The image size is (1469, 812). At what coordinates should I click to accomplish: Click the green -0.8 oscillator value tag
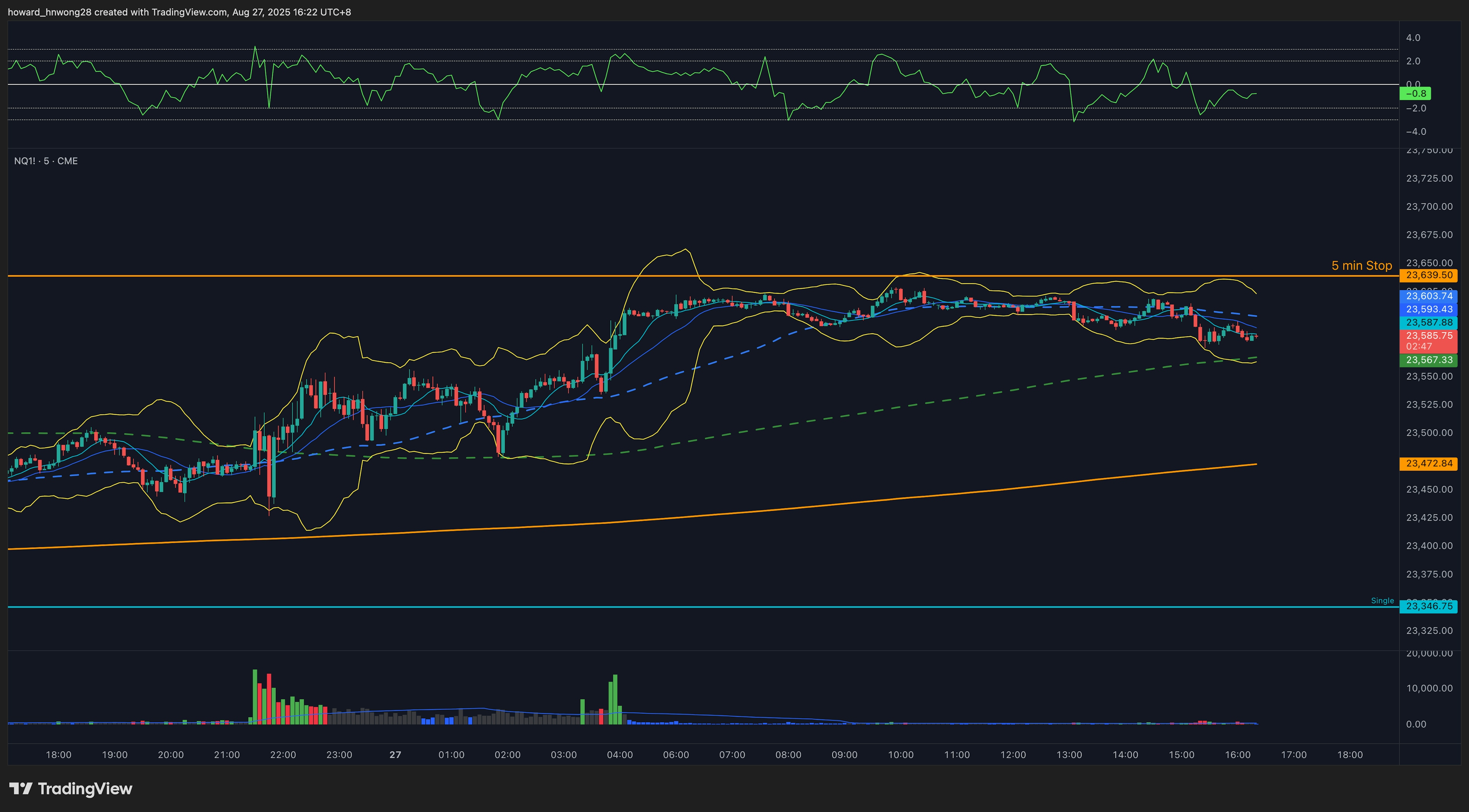[1415, 94]
